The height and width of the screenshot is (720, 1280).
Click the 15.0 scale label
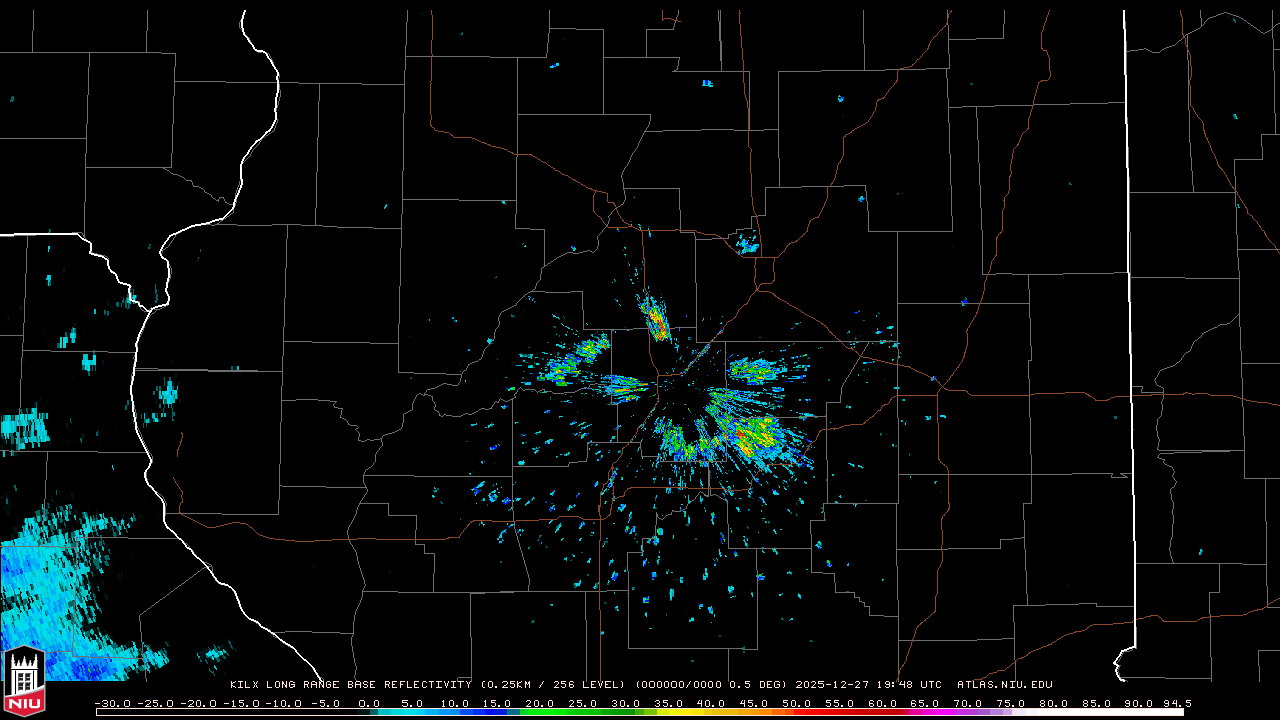[498, 703]
